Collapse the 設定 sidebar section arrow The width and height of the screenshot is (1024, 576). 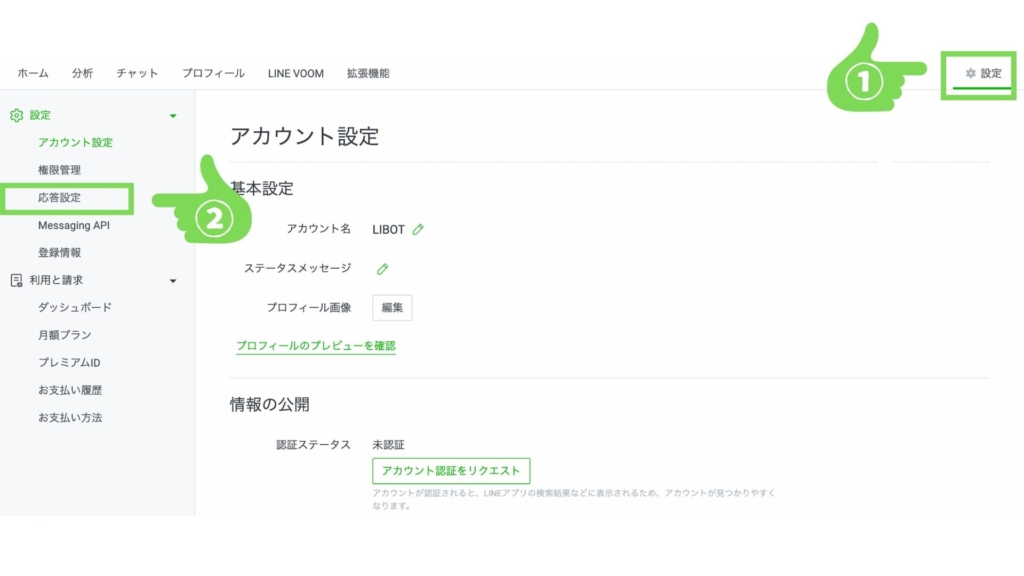pos(173,116)
